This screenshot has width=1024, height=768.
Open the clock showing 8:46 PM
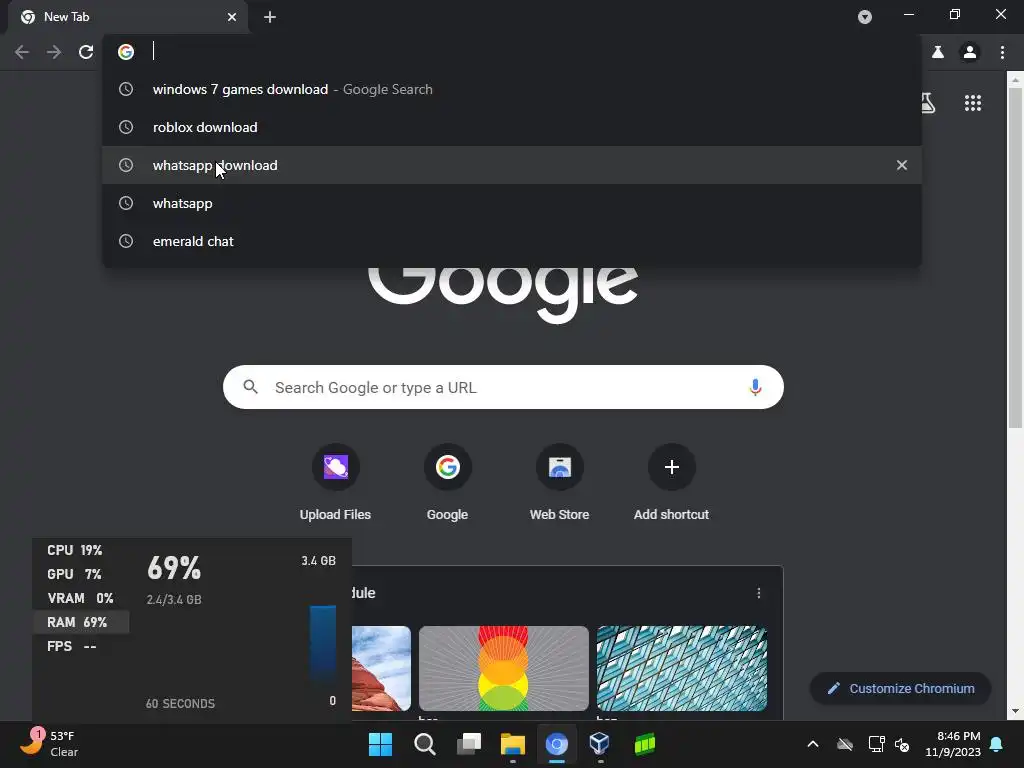953,744
